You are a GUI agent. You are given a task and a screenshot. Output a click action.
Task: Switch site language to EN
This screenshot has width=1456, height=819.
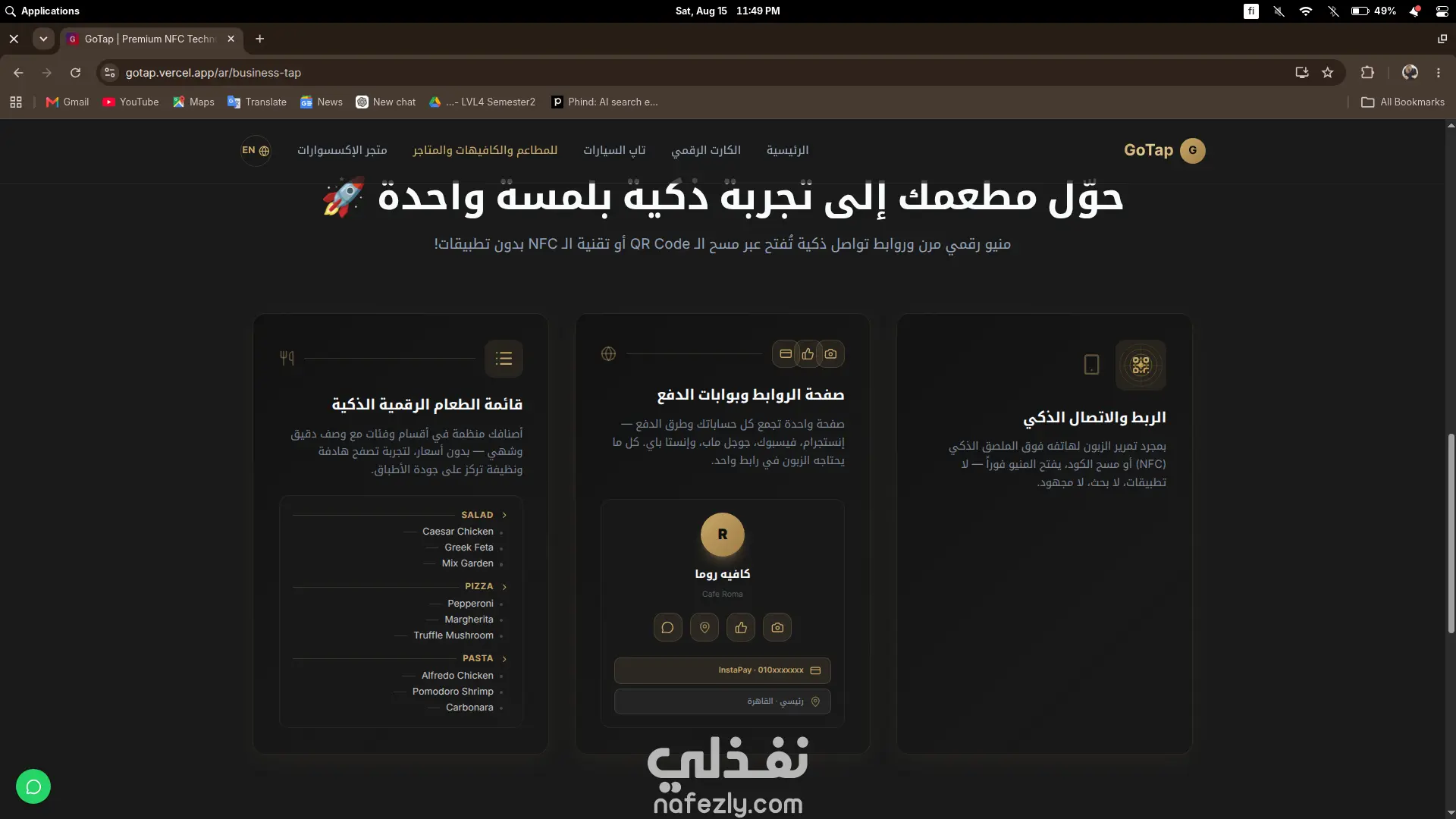256,150
